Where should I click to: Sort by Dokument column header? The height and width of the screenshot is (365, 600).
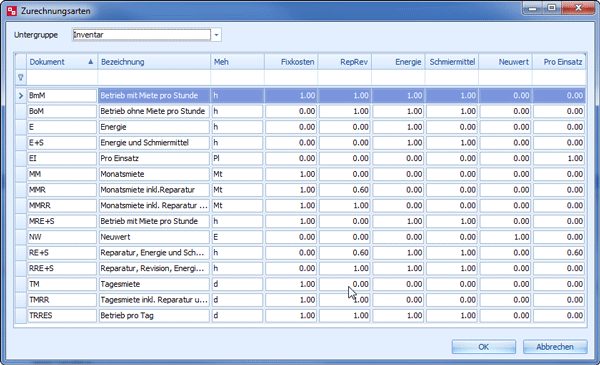(62, 62)
